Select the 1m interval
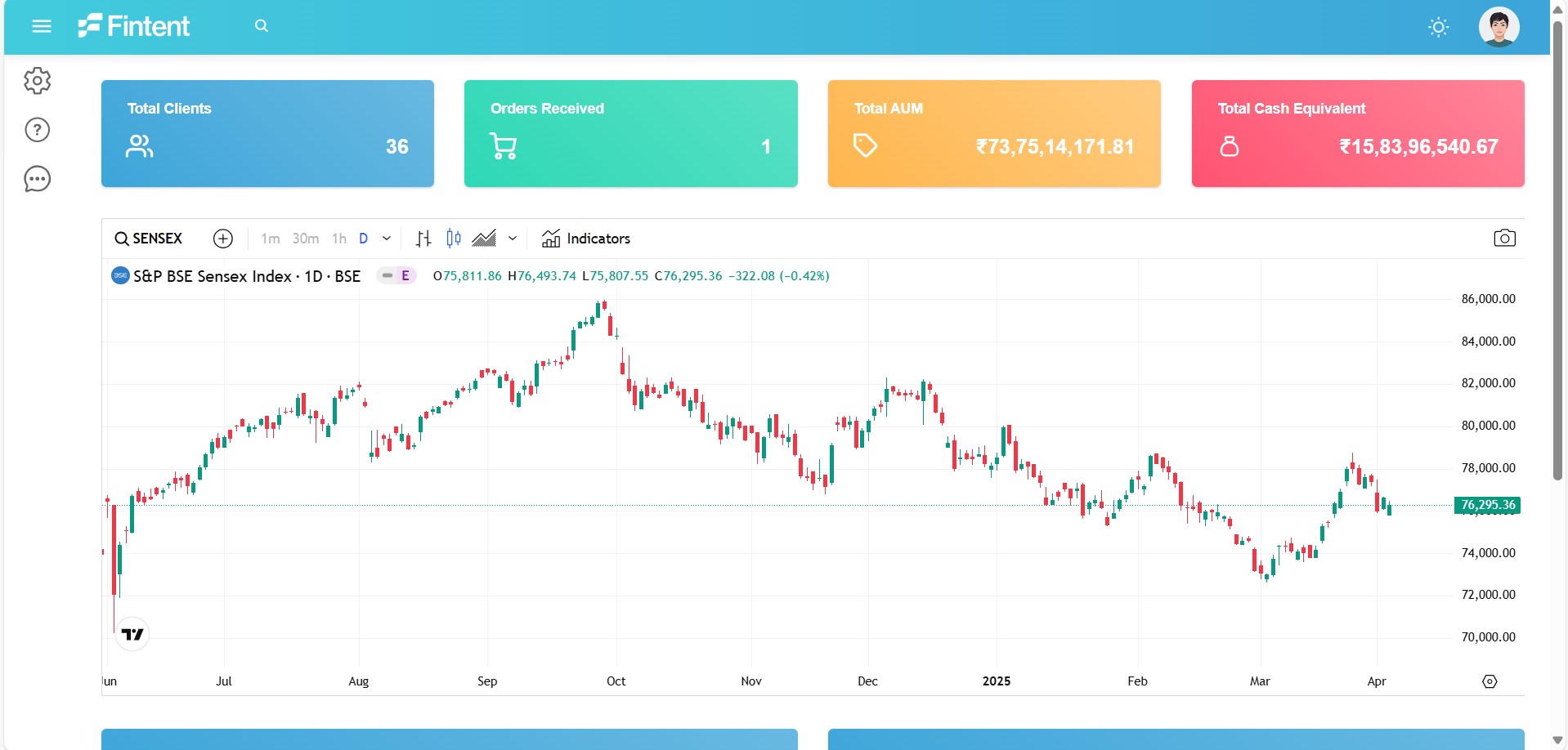Screen dimensions: 1568x750 (271, 239)
